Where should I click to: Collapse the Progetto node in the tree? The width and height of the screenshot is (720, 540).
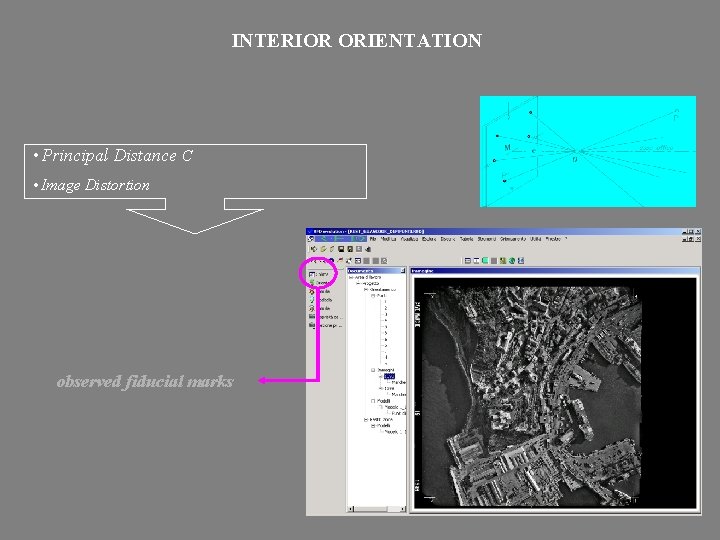pos(358,283)
